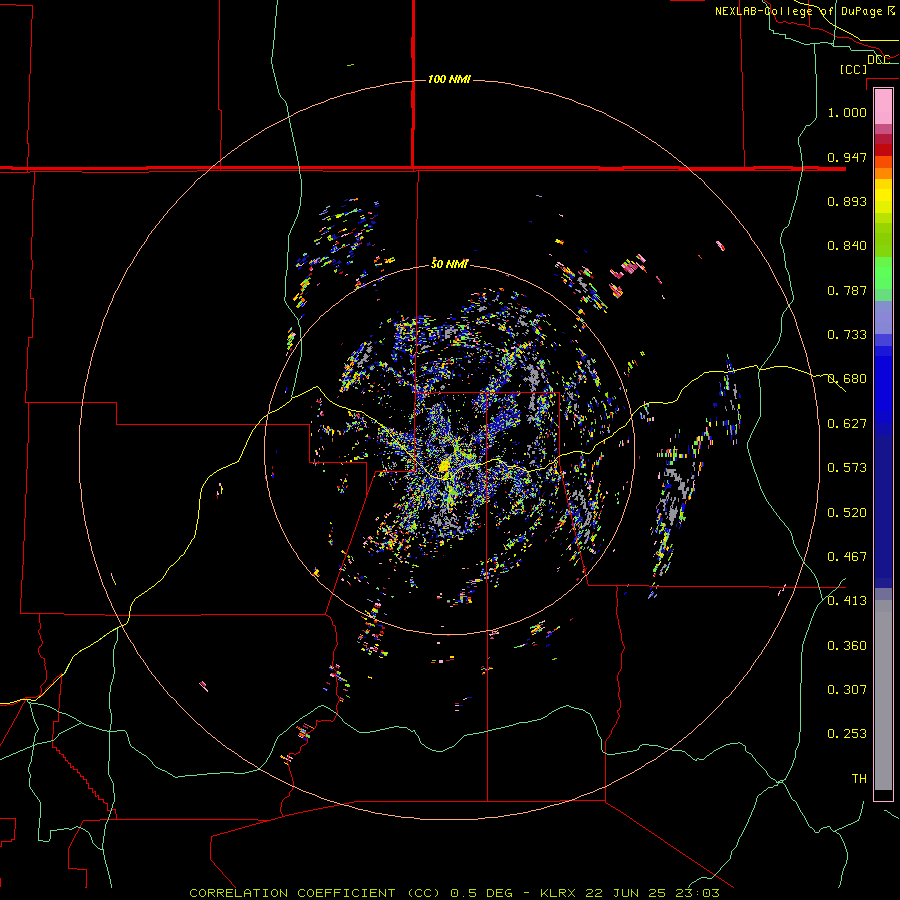Select the 0.413 color scale value
Image resolution: width=900 pixels, height=900 pixels.
coord(847,601)
